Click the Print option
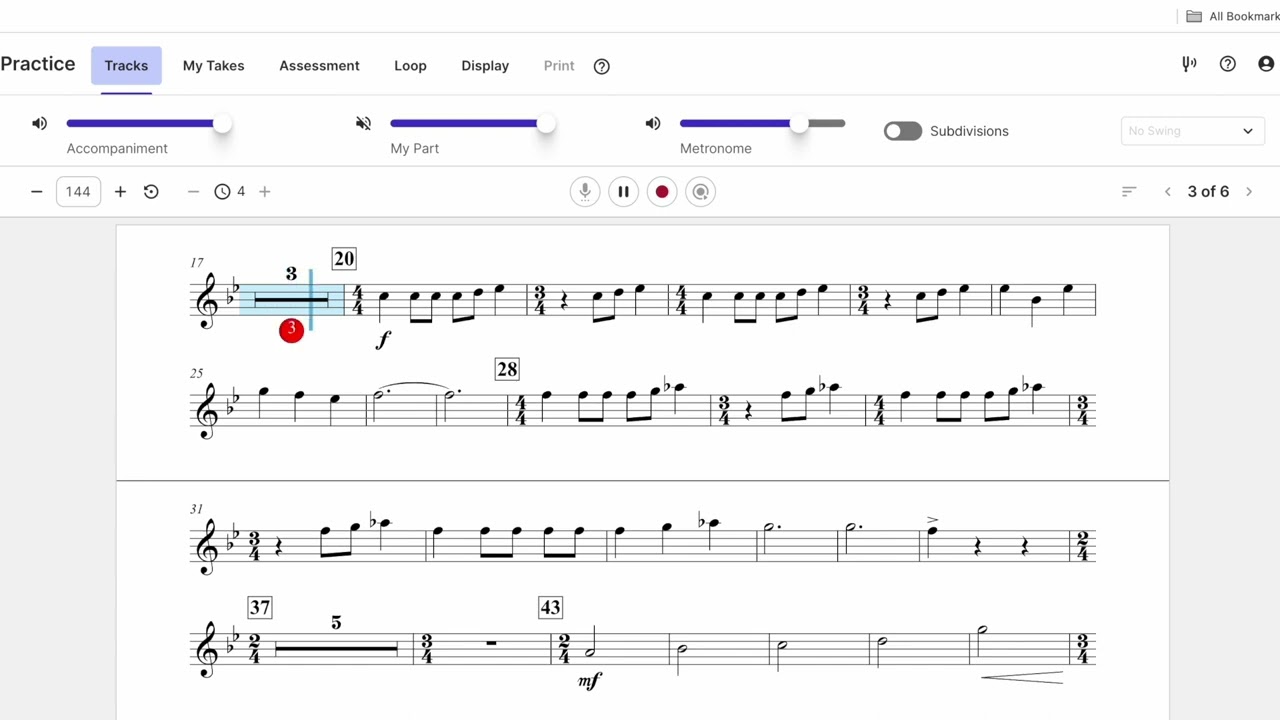This screenshot has height=720, width=1280. pyautogui.click(x=559, y=66)
